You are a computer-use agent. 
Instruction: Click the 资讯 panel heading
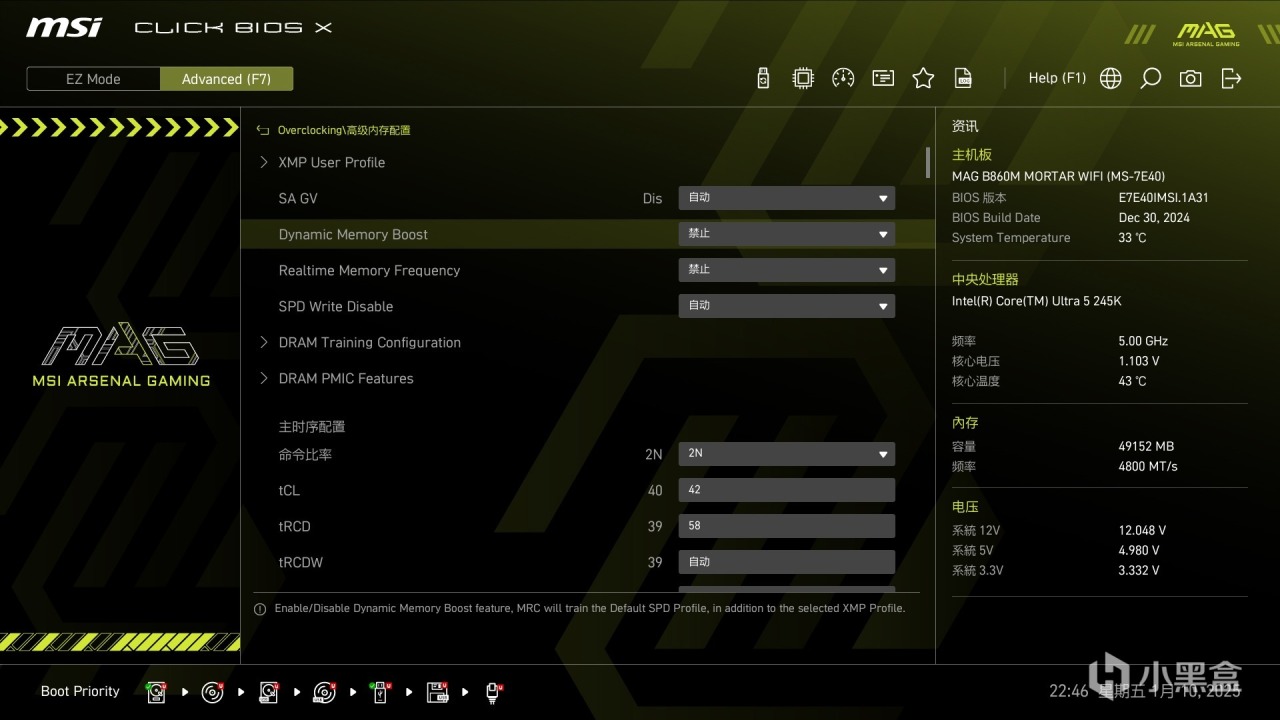point(965,127)
